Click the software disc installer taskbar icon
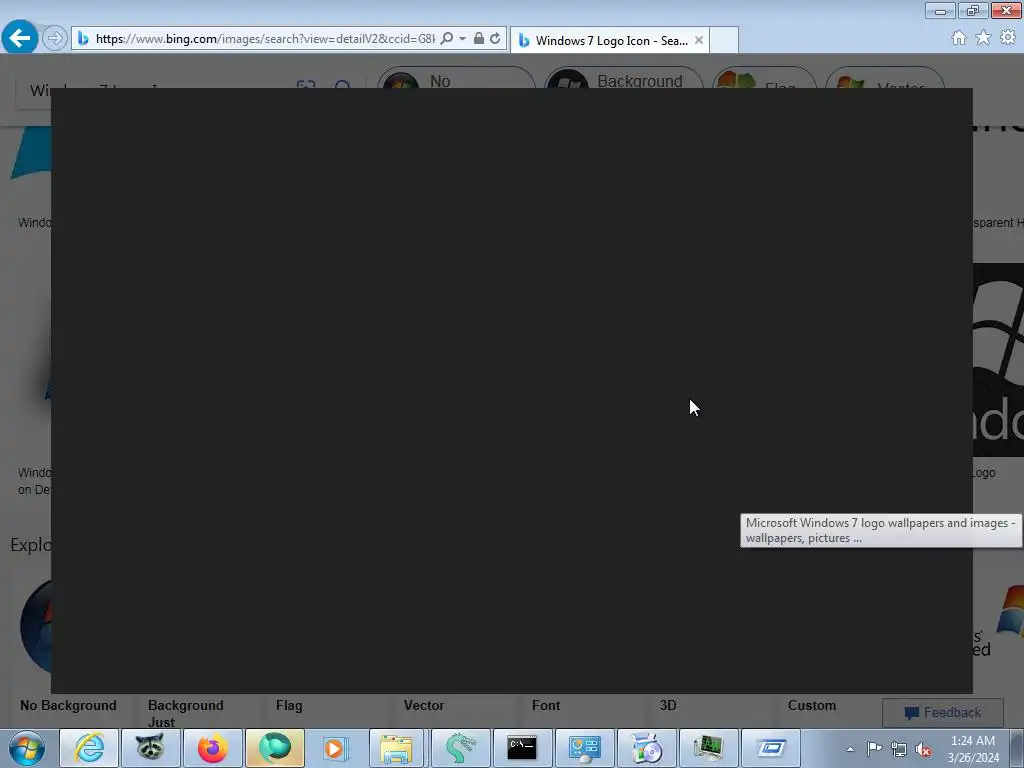The image size is (1024, 768). tap(646, 748)
